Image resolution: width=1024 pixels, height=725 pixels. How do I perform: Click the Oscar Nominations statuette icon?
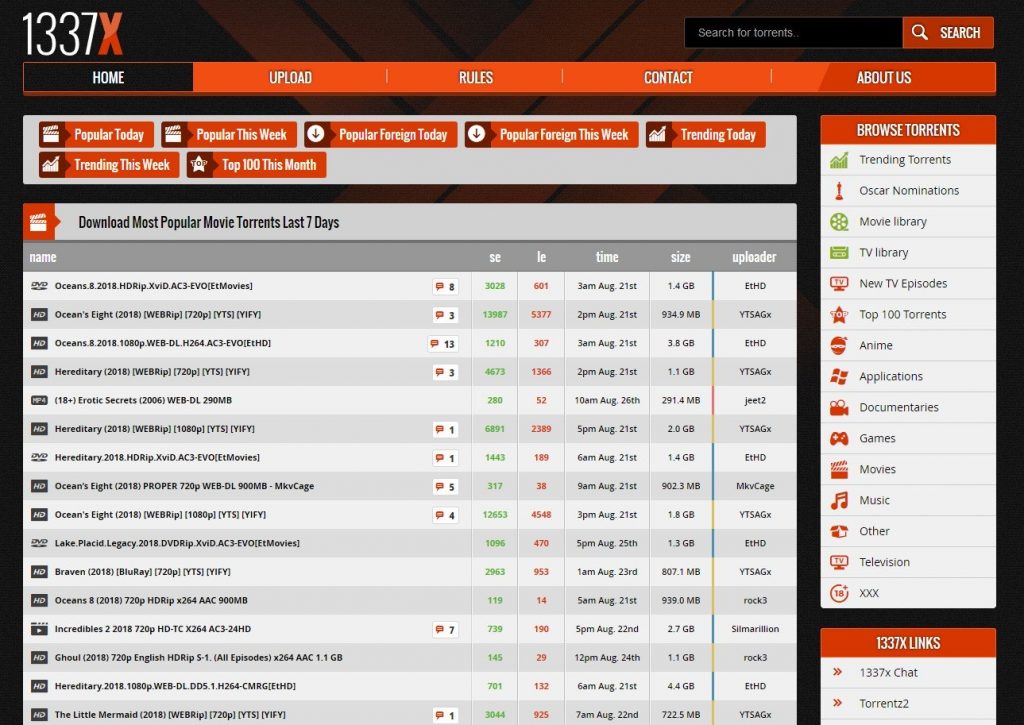tap(839, 191)
